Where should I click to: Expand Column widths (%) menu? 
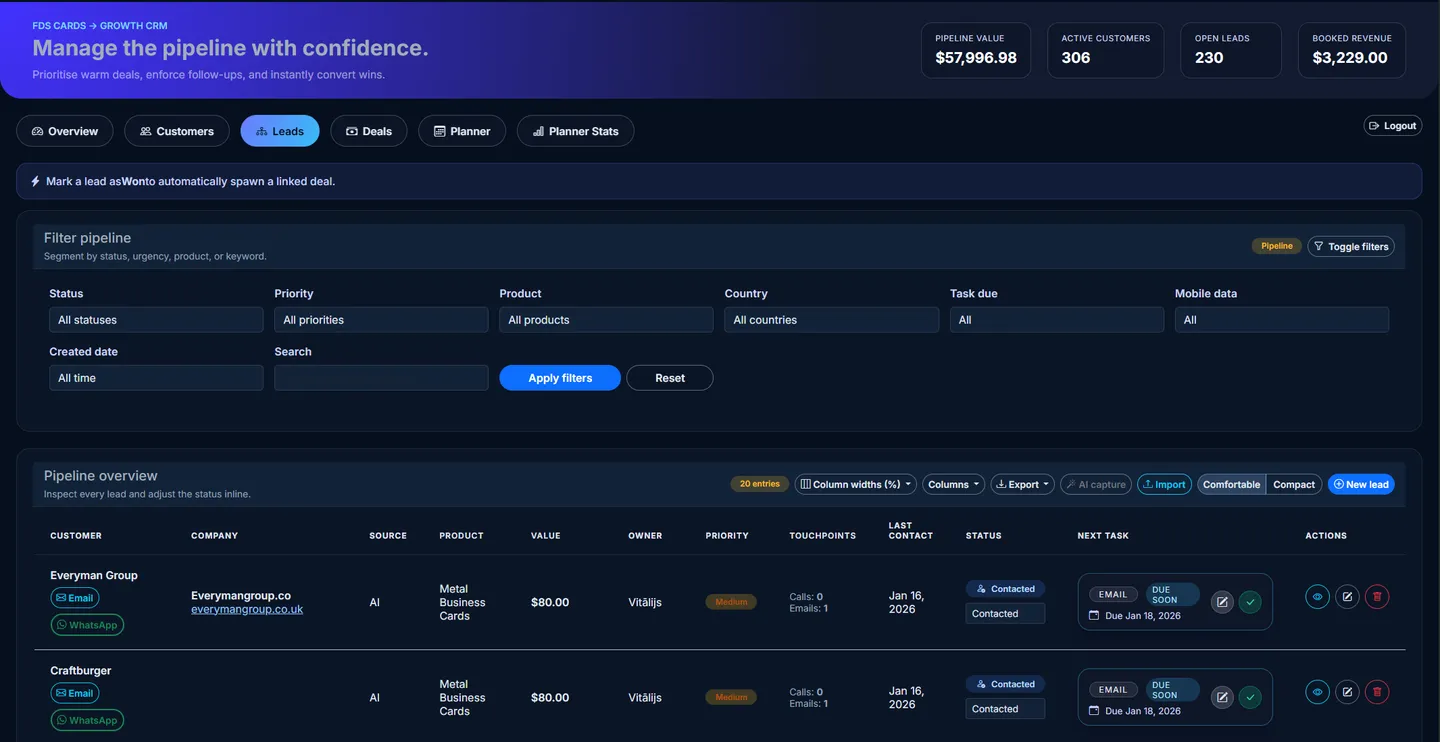(x=855, y=484)
